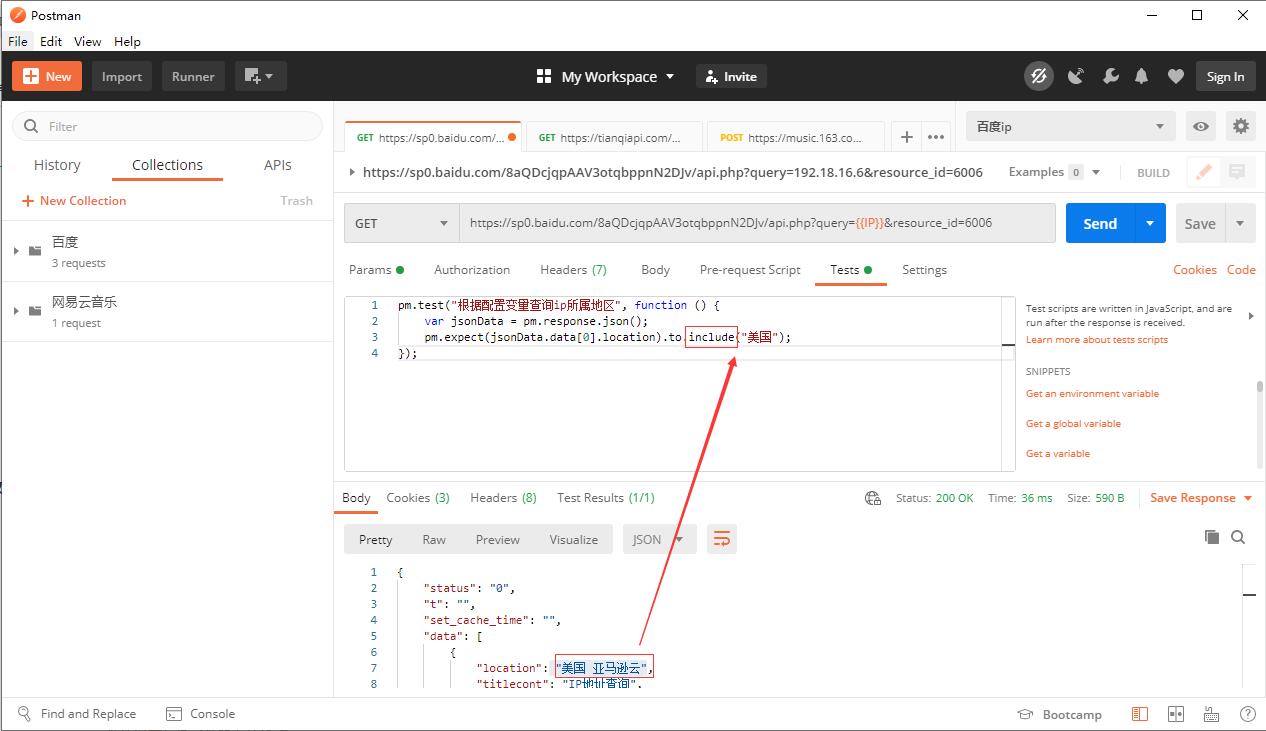
Task: Show response Headers (8) tab
Action: coord(503,497)
